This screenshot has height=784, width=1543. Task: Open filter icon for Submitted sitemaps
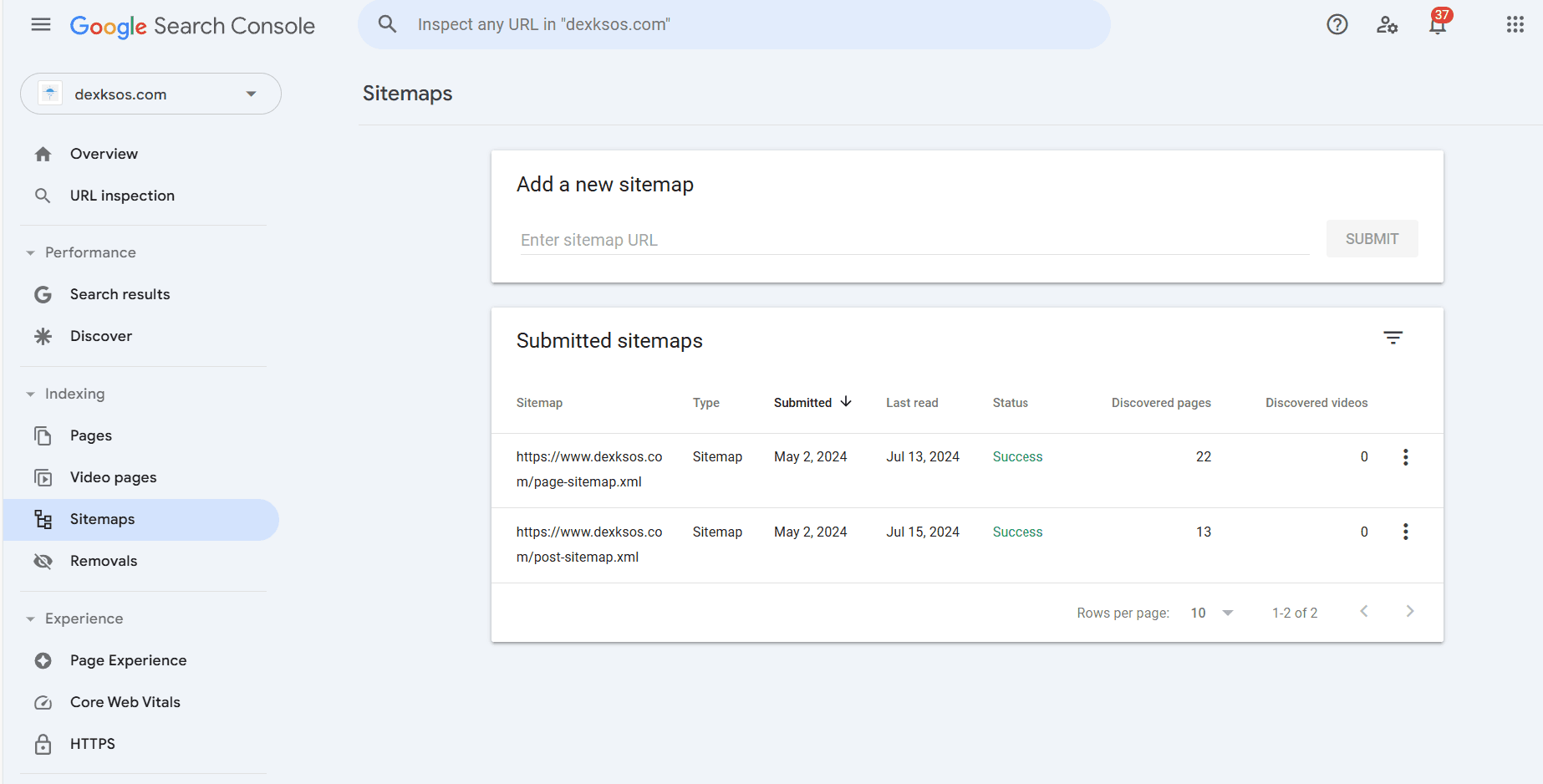point(1393,338)
